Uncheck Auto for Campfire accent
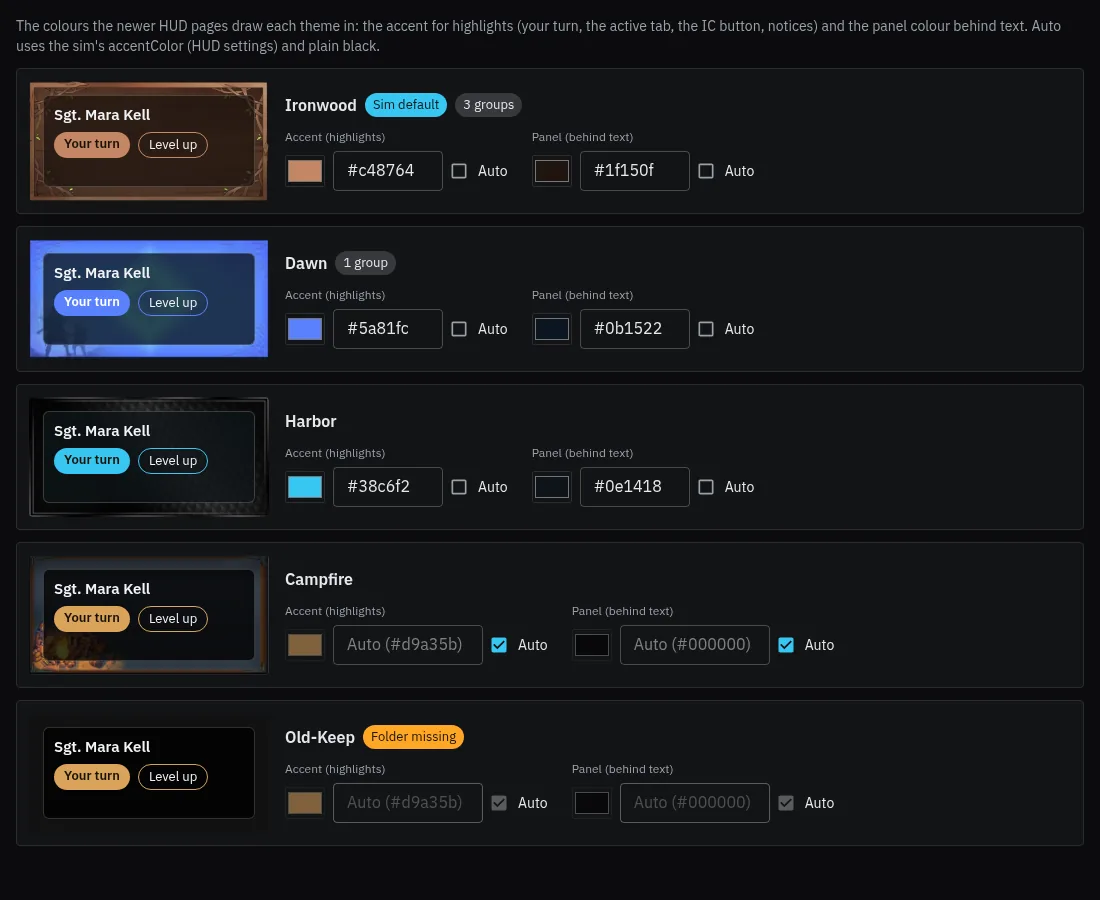 point(499,645)
